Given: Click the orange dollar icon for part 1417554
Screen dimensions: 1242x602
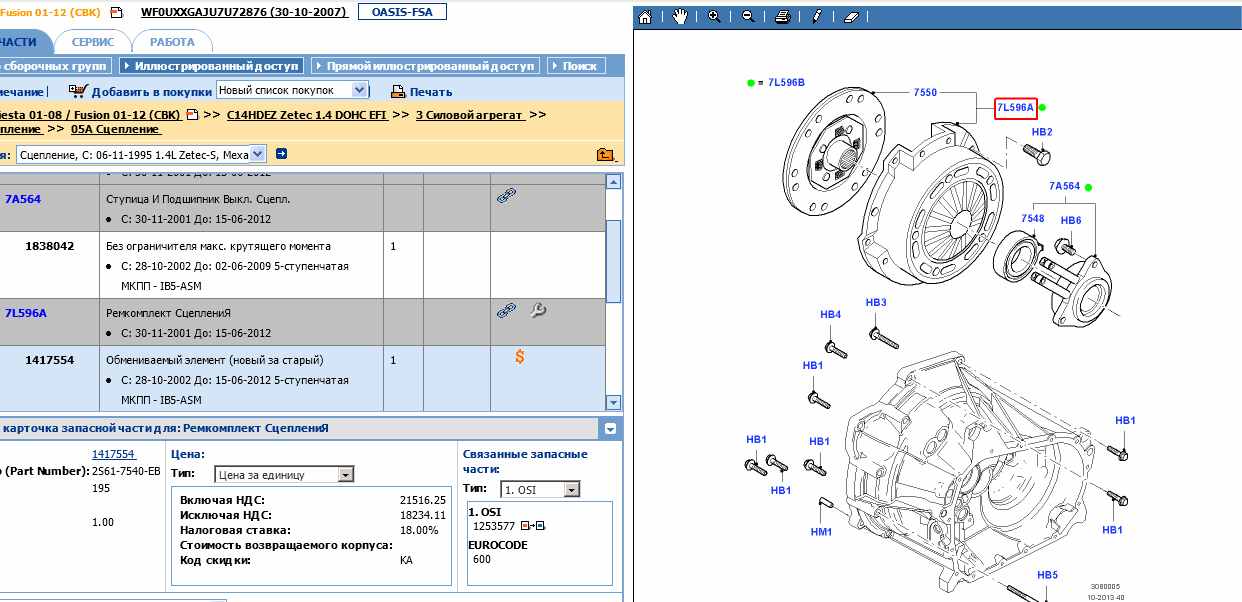Looking at the screenshot, I should (x=520, y=357).
